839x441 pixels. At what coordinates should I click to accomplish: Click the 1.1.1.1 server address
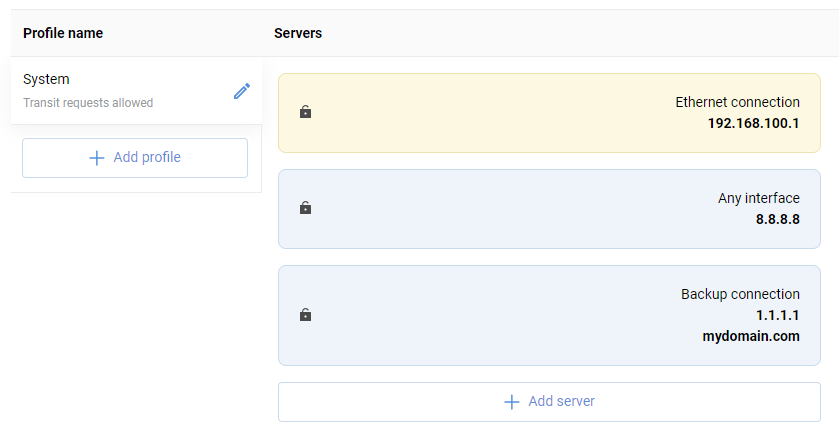777,315
